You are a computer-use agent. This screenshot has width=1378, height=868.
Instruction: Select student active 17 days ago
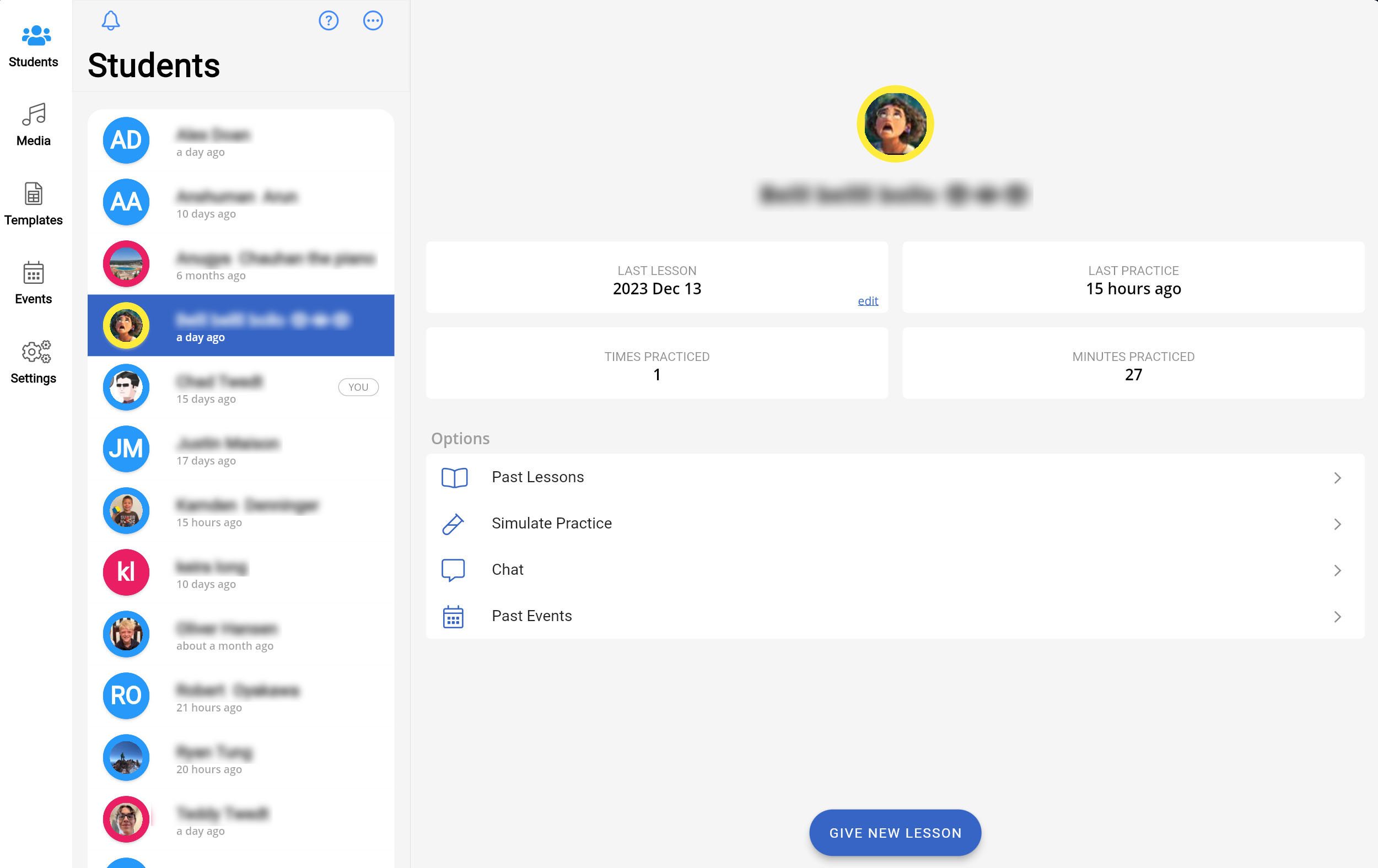pyautogui.click(x=241, y=449)
